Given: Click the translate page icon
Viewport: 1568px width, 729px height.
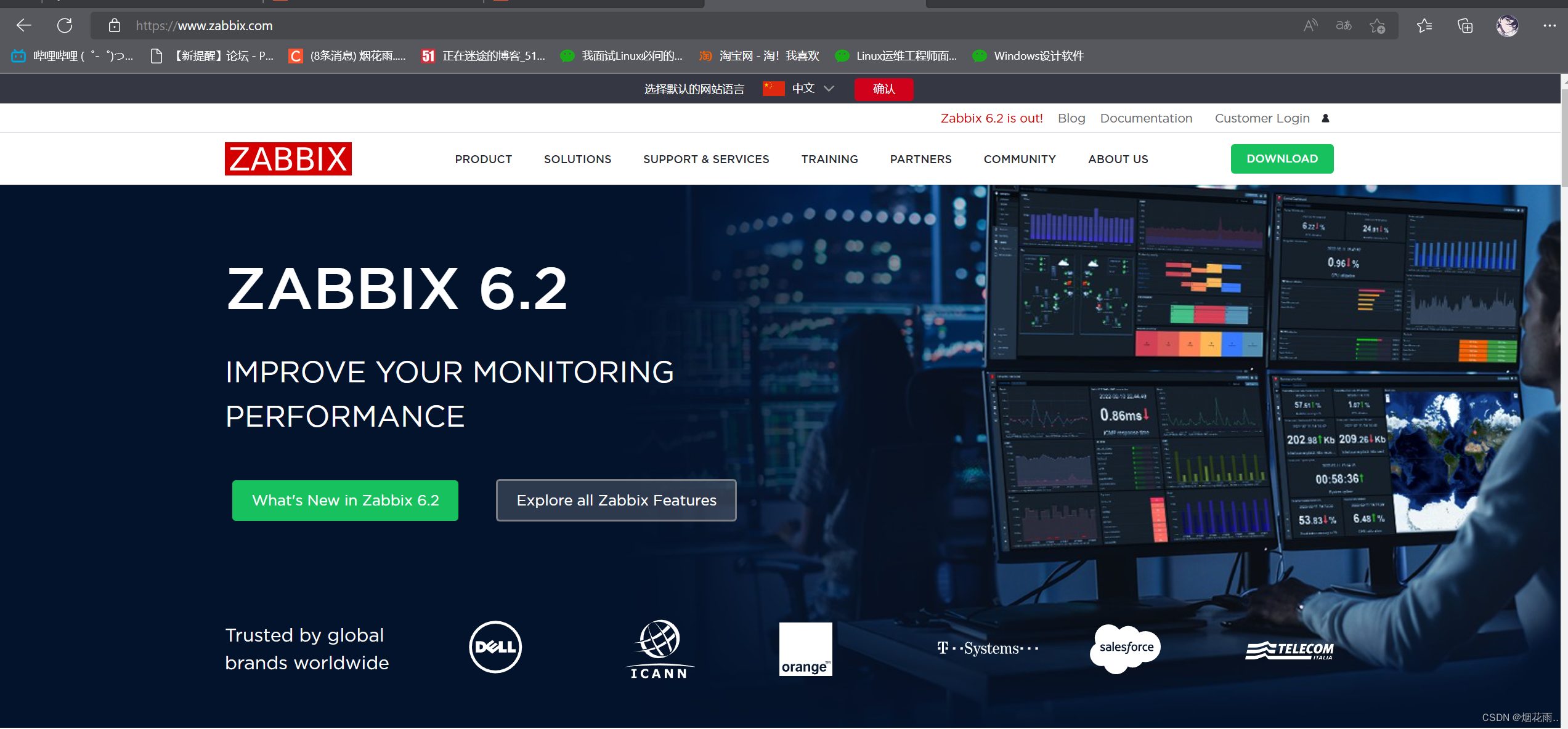Looking at the screenshot, I should click(1344, 25).
